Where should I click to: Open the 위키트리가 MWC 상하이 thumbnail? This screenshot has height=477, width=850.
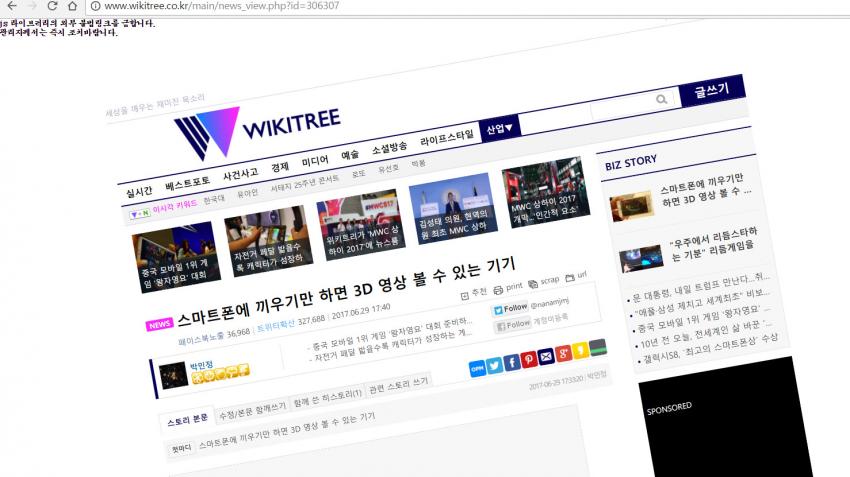[360, 224]
